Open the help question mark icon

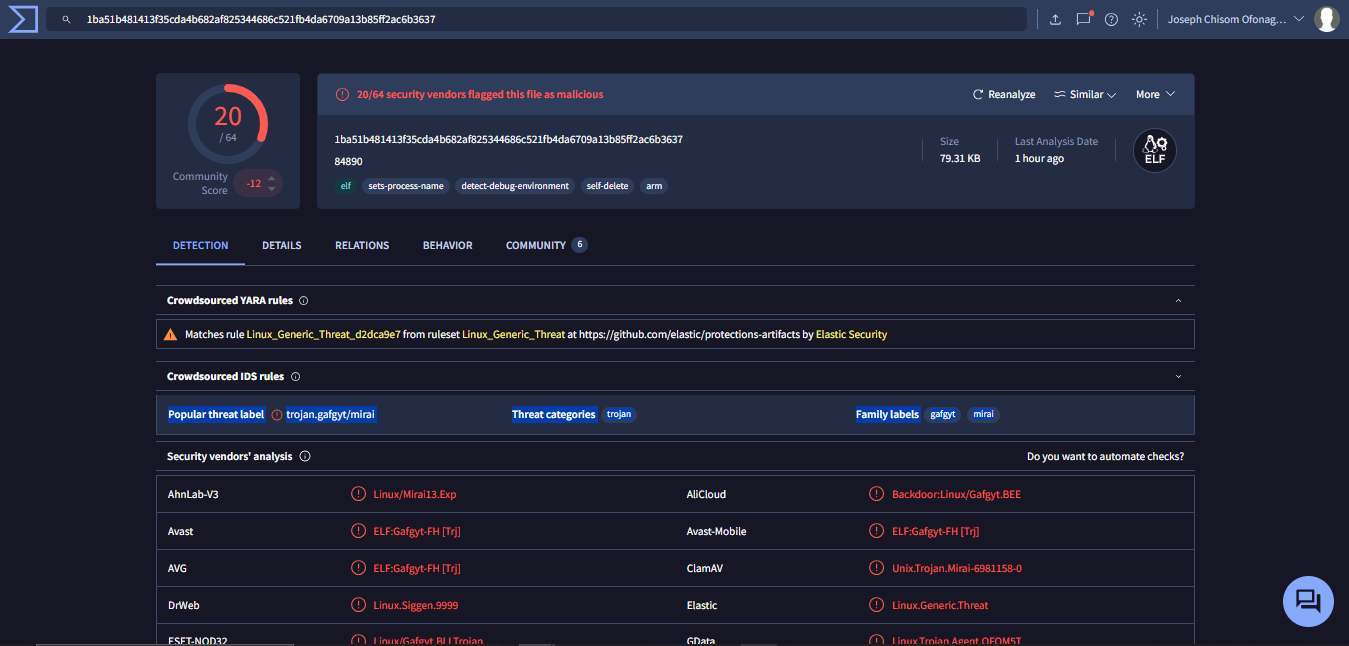click(x=1111, y=19)
